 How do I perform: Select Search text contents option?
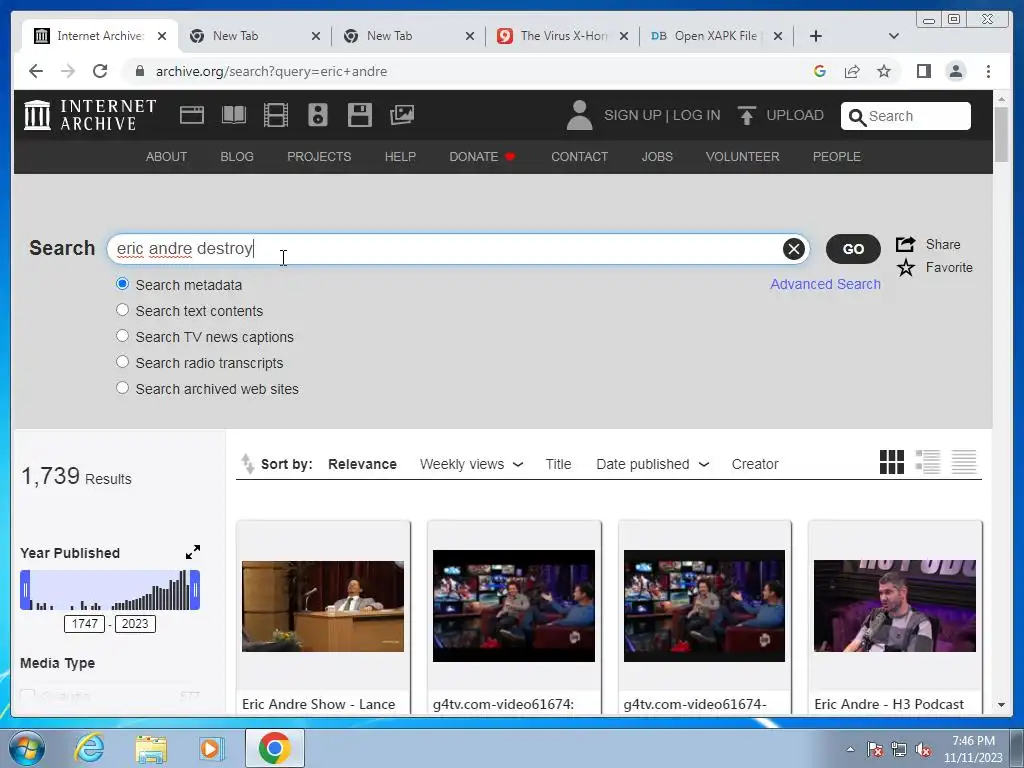122,310
